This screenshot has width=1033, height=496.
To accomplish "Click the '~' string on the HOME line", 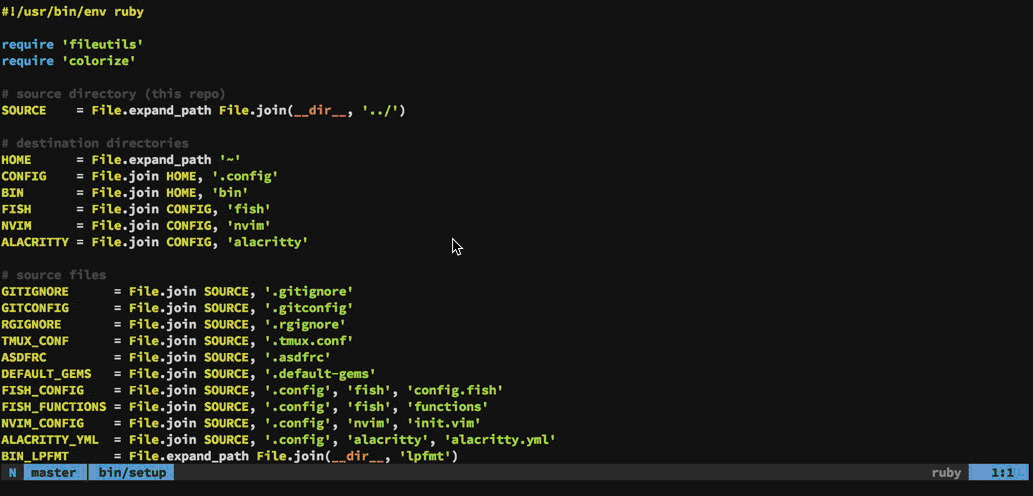I will (230, 160).
